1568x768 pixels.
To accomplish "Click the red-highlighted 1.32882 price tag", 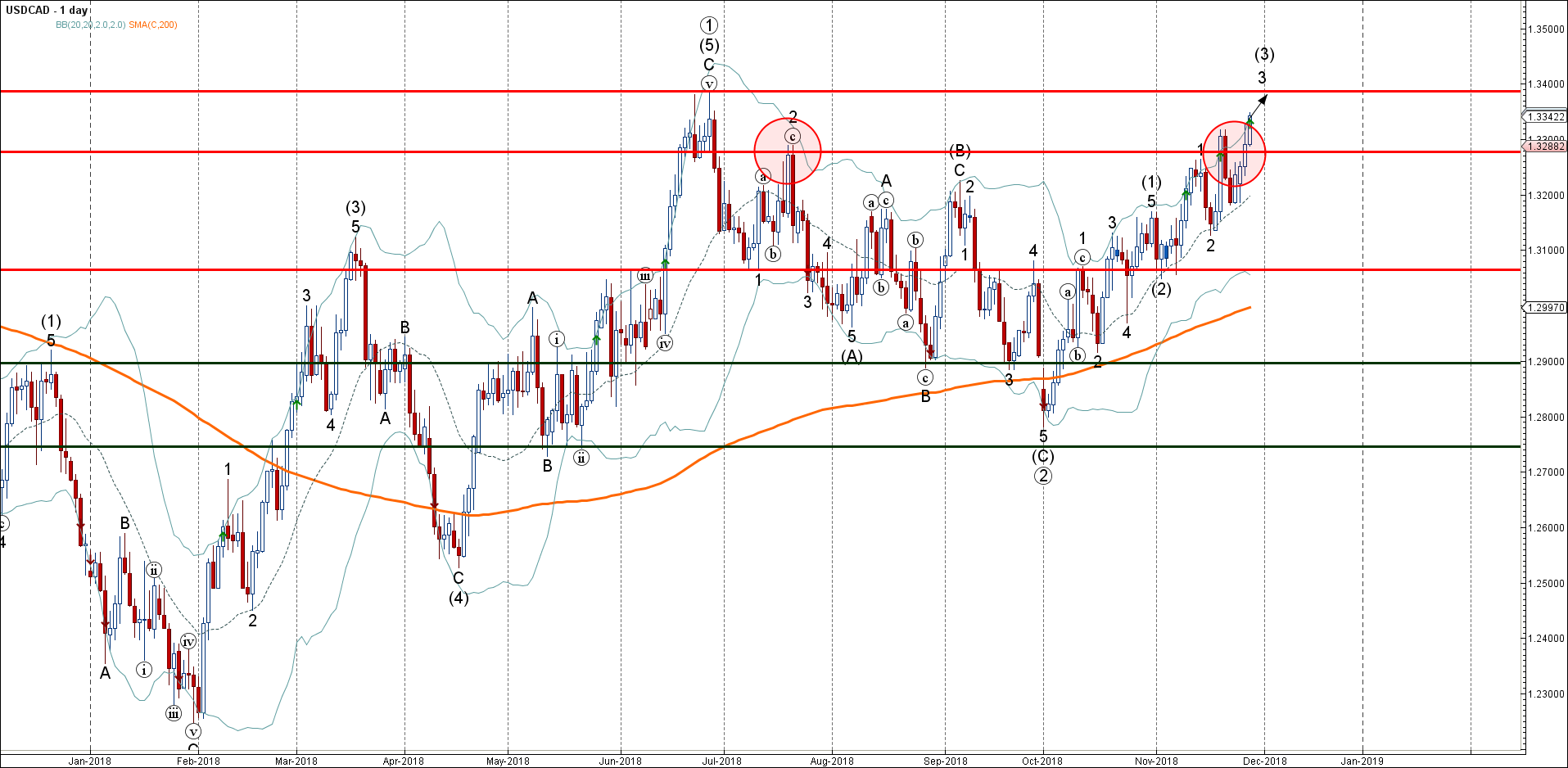I will point(1545,147).
